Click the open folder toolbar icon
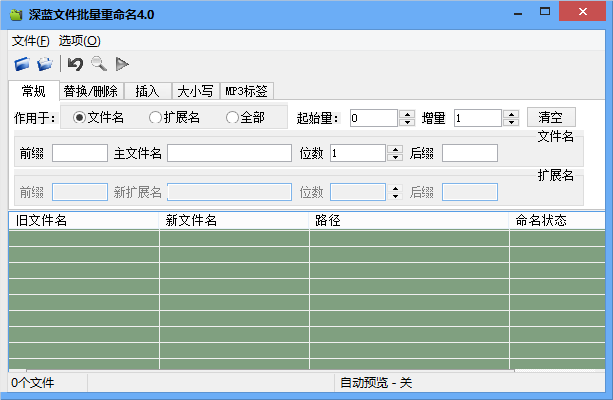 tap(45, 64)
